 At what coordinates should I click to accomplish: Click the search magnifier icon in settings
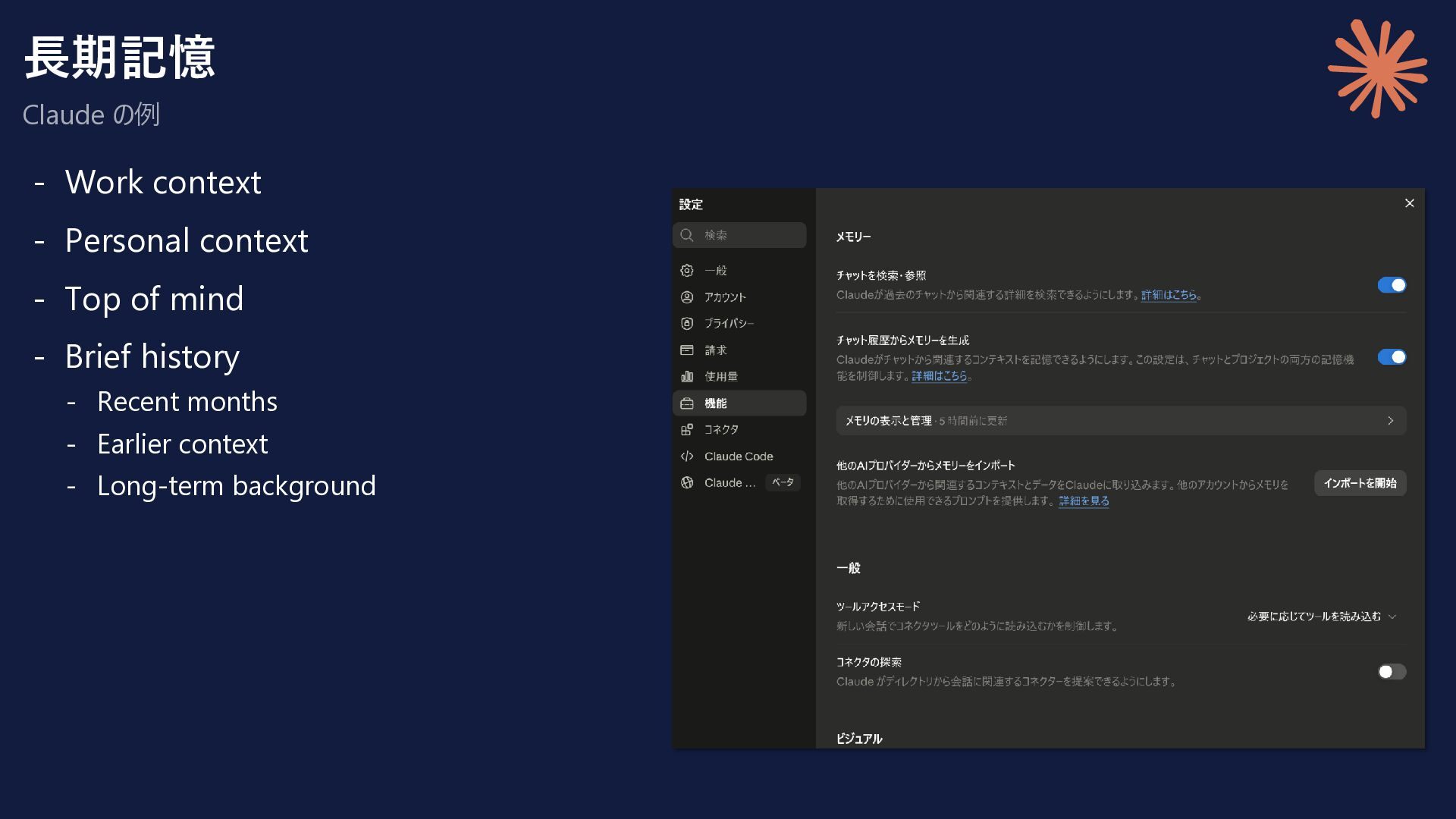coord(687,235)
